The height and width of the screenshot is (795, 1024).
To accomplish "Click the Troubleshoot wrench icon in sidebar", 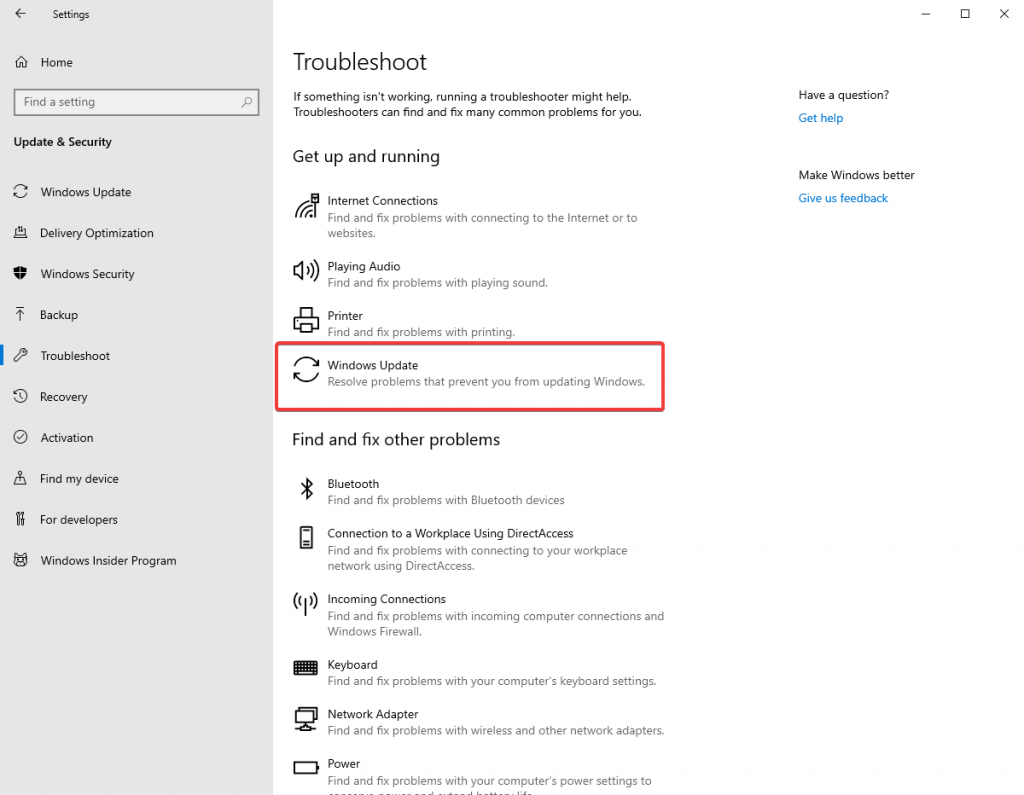I will [x=21, y=355].
